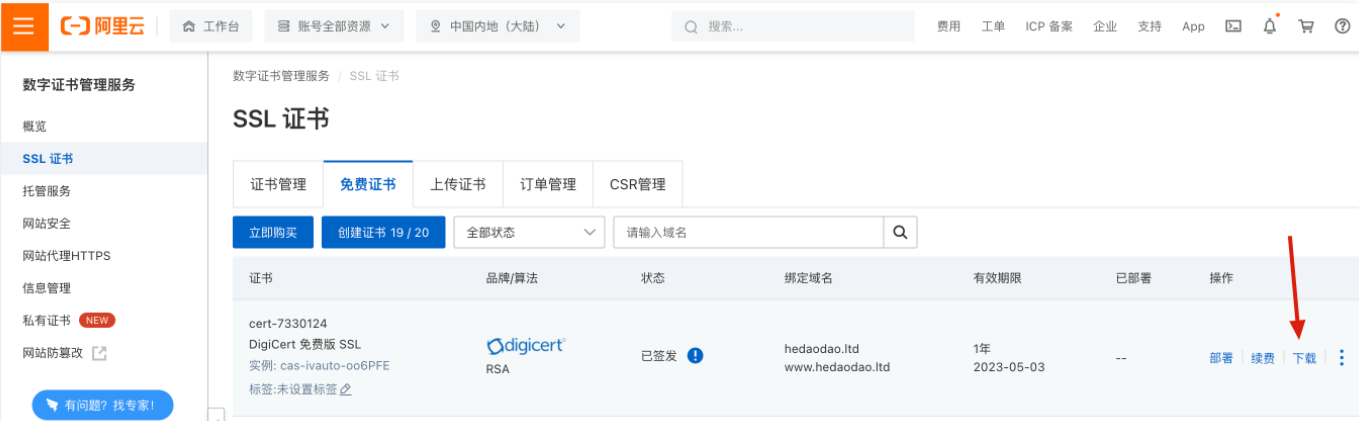The height and width of the screenshot is (421, 1359).
Task: Switch to the 上传证书 tab
Action: (458, 185)
